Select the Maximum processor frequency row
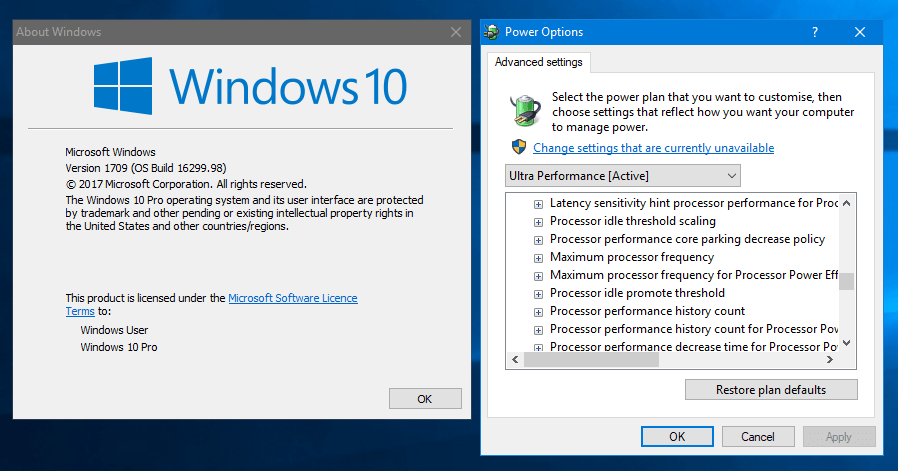 [632, 257]
